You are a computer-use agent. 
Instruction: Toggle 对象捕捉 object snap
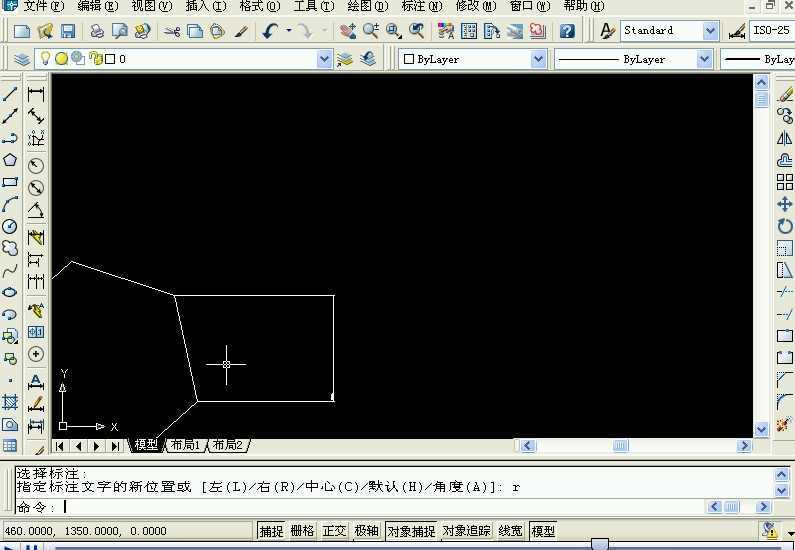[x=411, y=531]
